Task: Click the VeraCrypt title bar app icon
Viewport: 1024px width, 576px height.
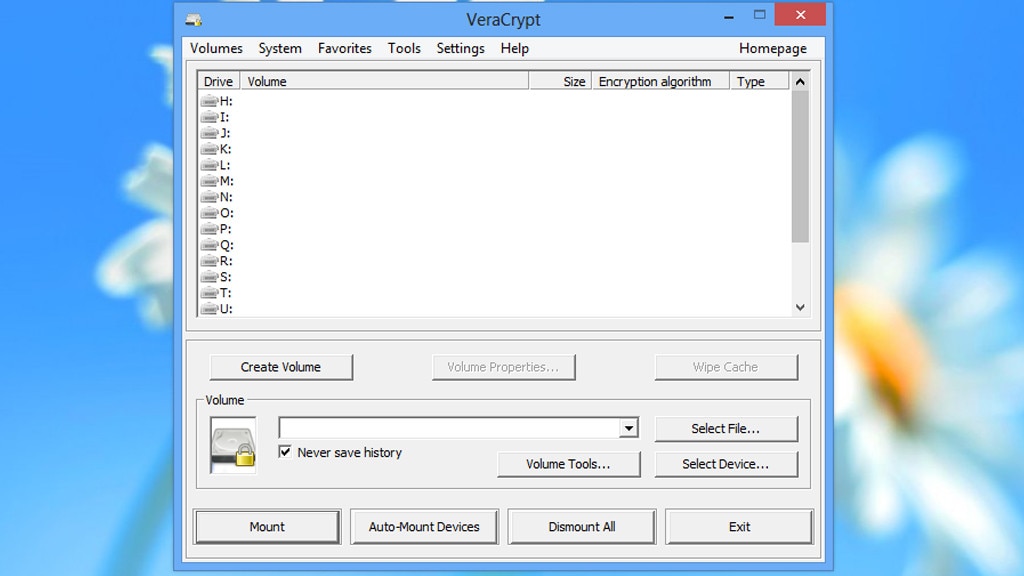Action: coord(193,20)
